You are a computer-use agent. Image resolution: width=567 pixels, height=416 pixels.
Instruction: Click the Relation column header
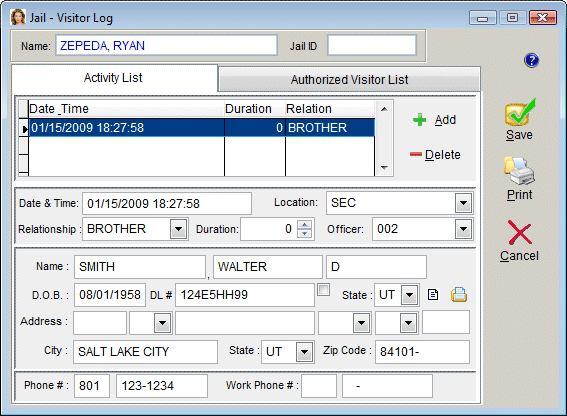click(330, 109)
